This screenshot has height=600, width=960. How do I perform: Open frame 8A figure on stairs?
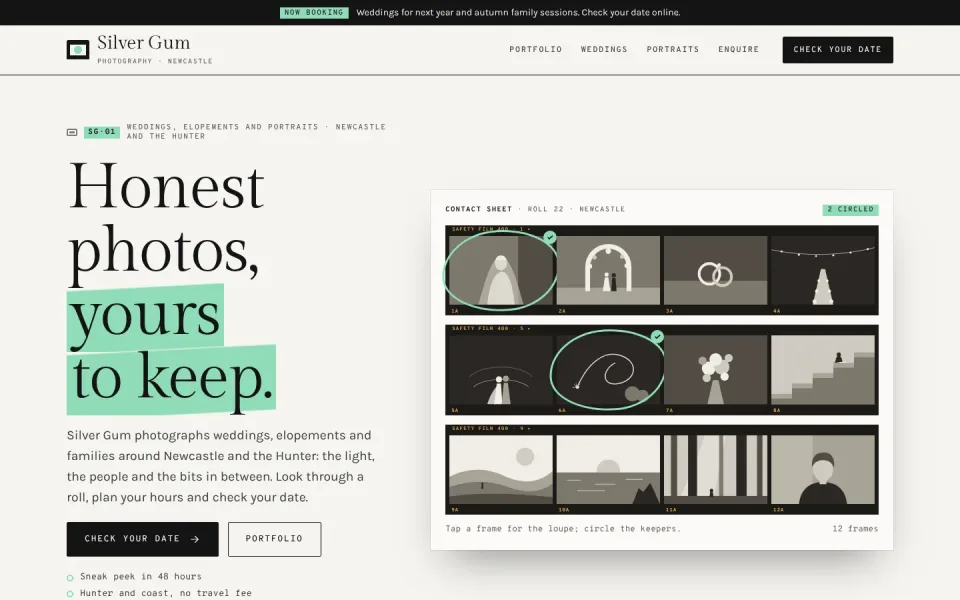823,370
